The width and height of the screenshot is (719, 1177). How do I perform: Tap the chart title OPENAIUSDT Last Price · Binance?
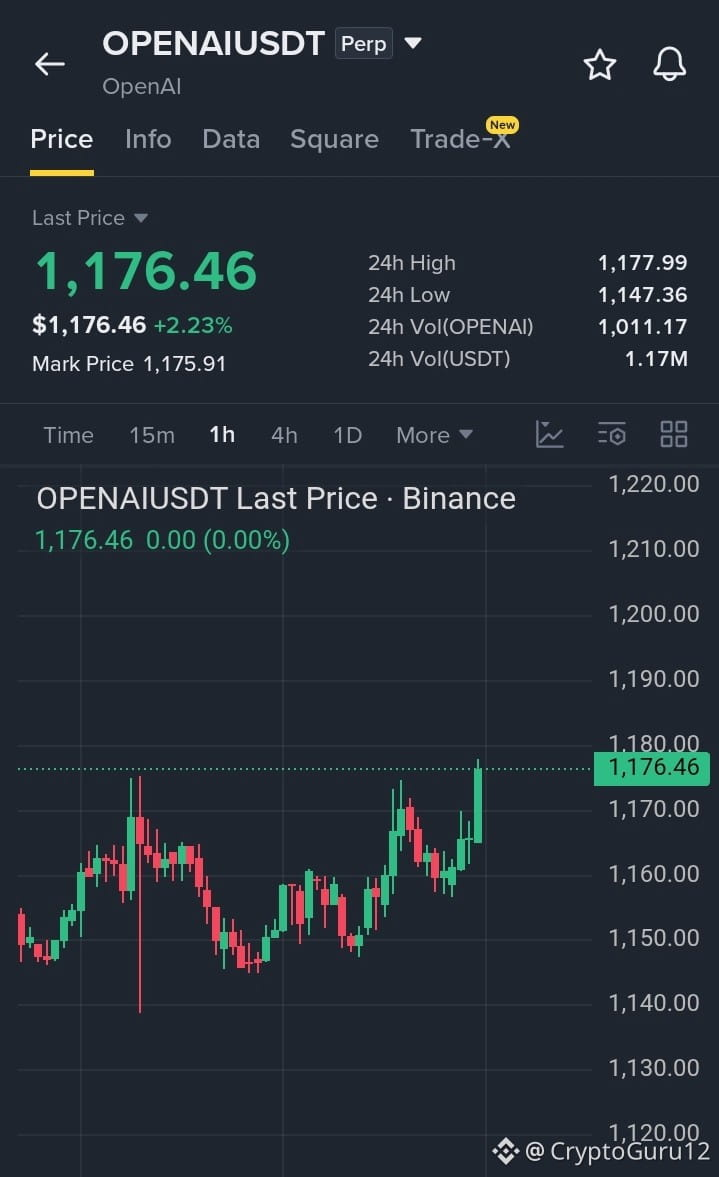[276, 499]
